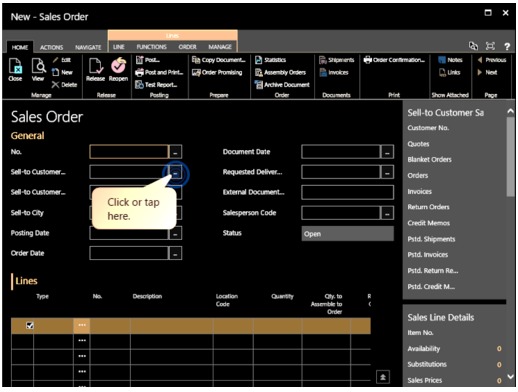Click Order Confirmation print icon
The width and height of the screenshot is (518, 392).
pos(367,60)
